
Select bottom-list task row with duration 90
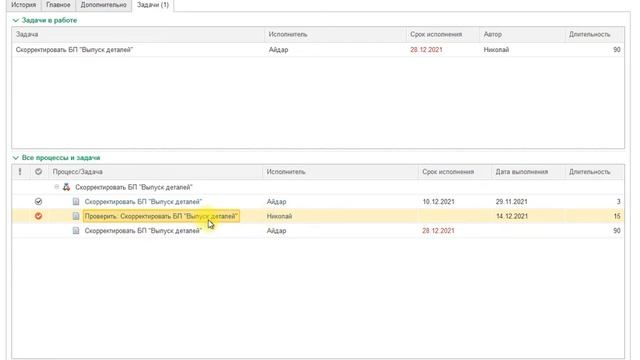click(318, 231)
